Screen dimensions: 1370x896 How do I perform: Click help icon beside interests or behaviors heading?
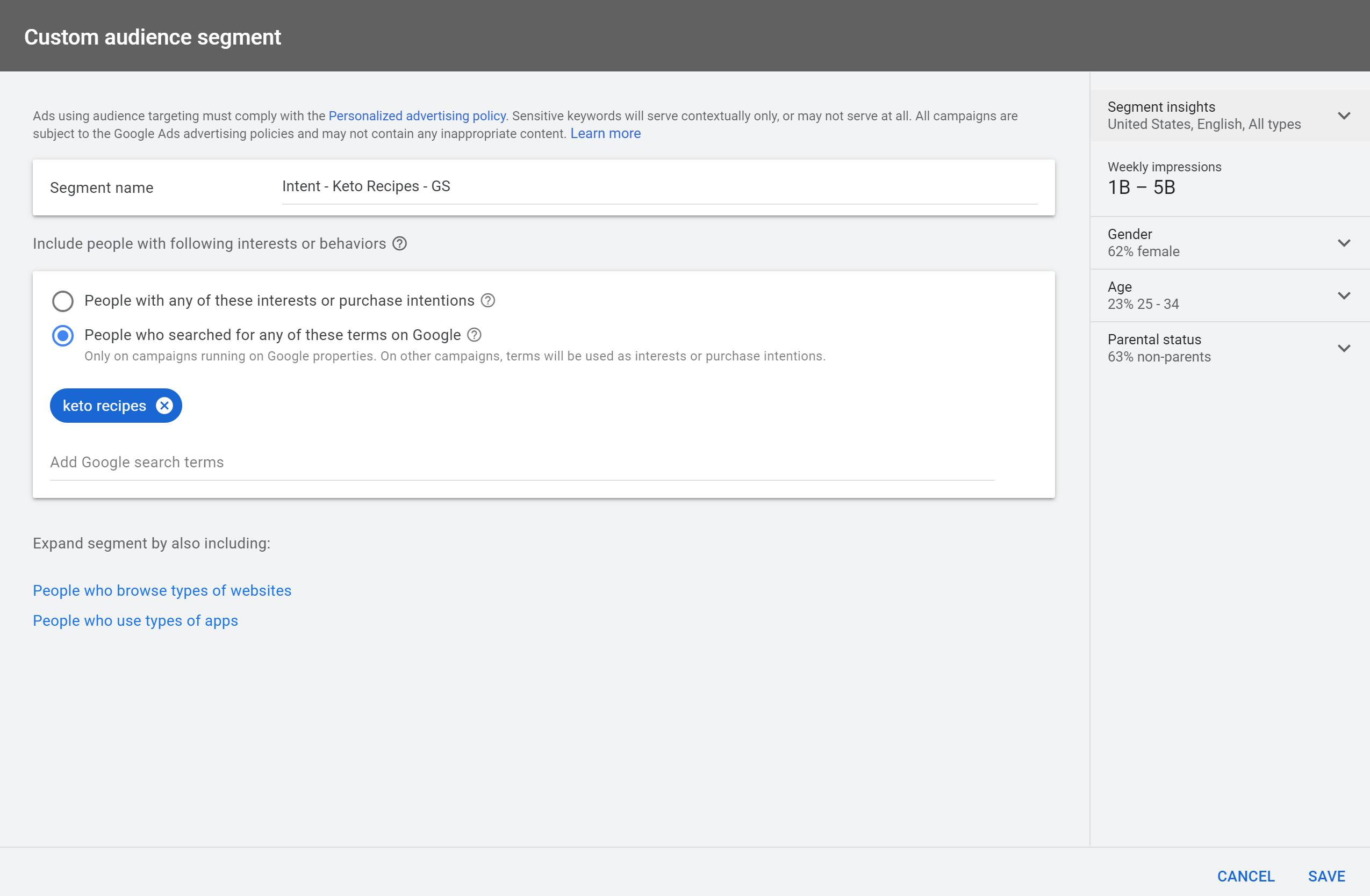tap(399, 243)
